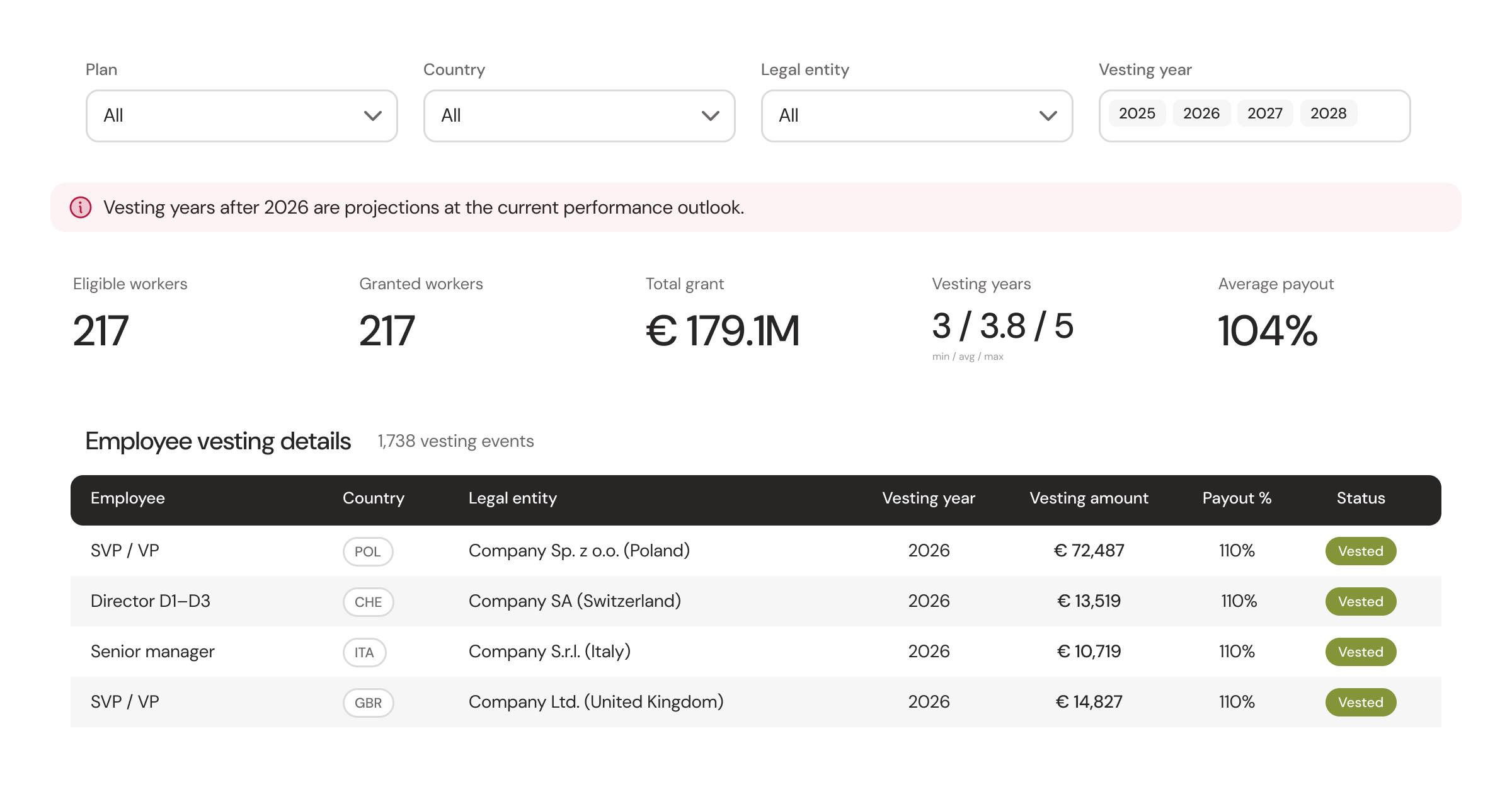The height and width of the screenshot is (794, 1512).
Task: Open the Plan dropdown
Action: click(x=242, y=116)
